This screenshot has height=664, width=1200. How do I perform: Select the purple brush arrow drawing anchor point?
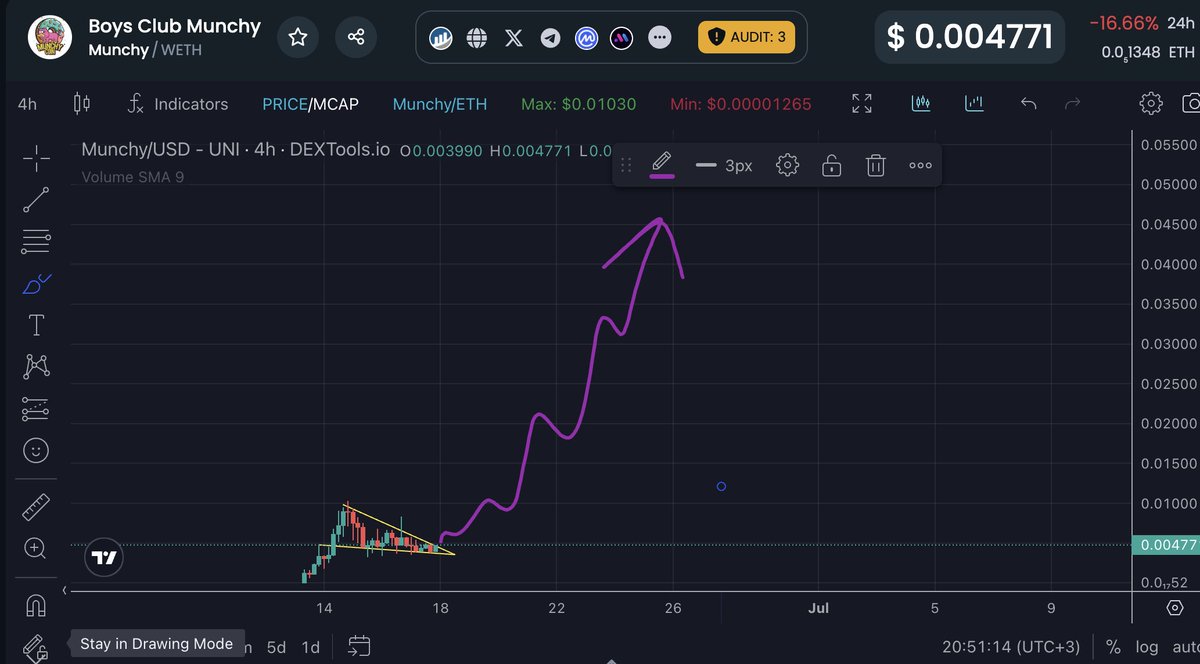pos(721,487)
